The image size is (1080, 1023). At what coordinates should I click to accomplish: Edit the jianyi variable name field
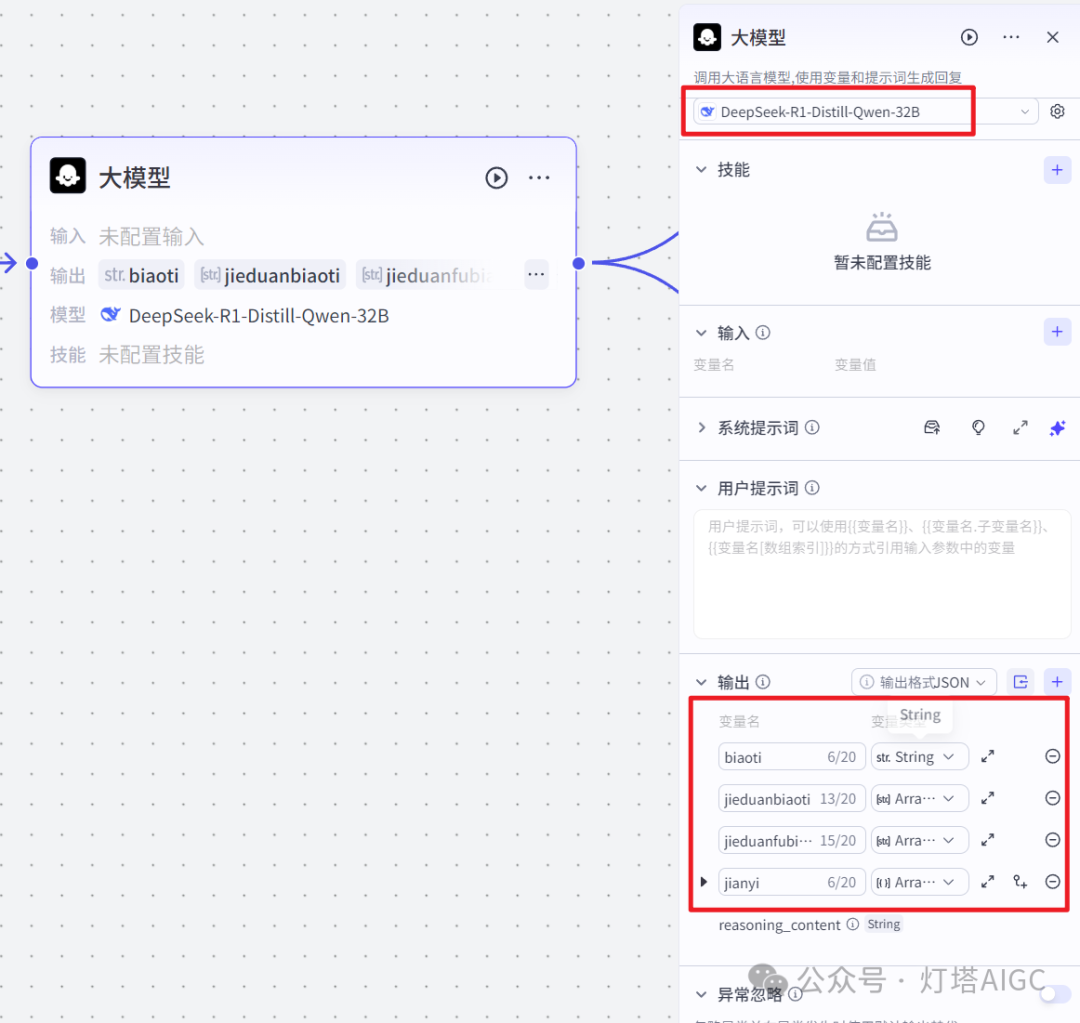tap(791, 882)
